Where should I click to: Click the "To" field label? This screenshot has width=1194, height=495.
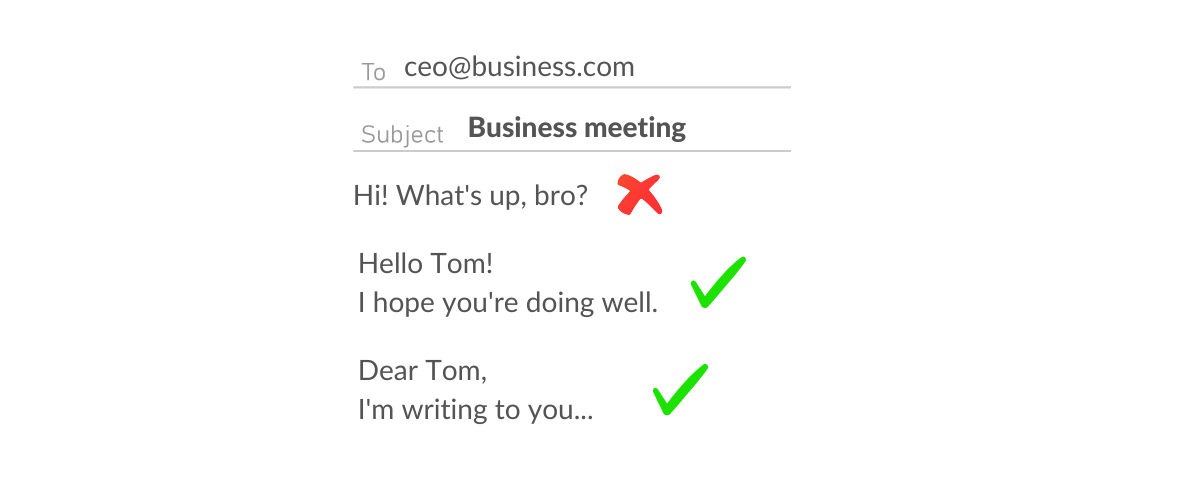374,72
